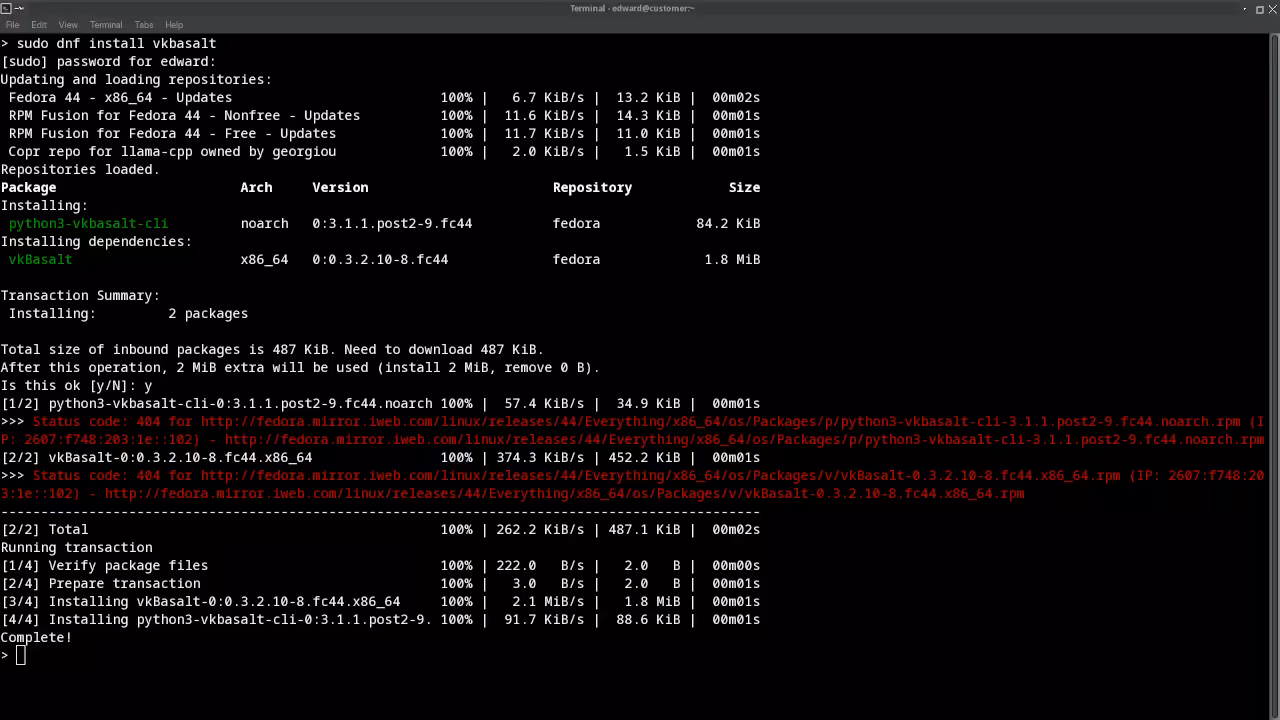
Task: Open the Edit menu
Action: [x=39, y=25]
